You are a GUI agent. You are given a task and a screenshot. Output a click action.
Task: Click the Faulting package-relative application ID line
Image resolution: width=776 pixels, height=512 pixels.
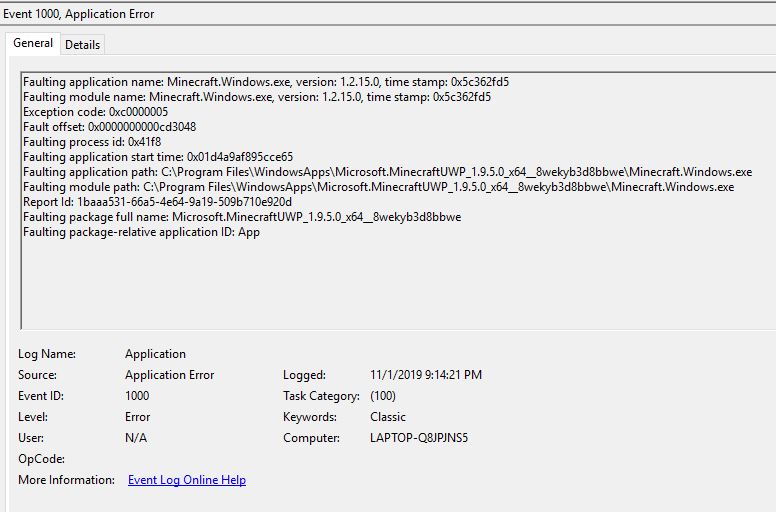click(x=141, y=232)
